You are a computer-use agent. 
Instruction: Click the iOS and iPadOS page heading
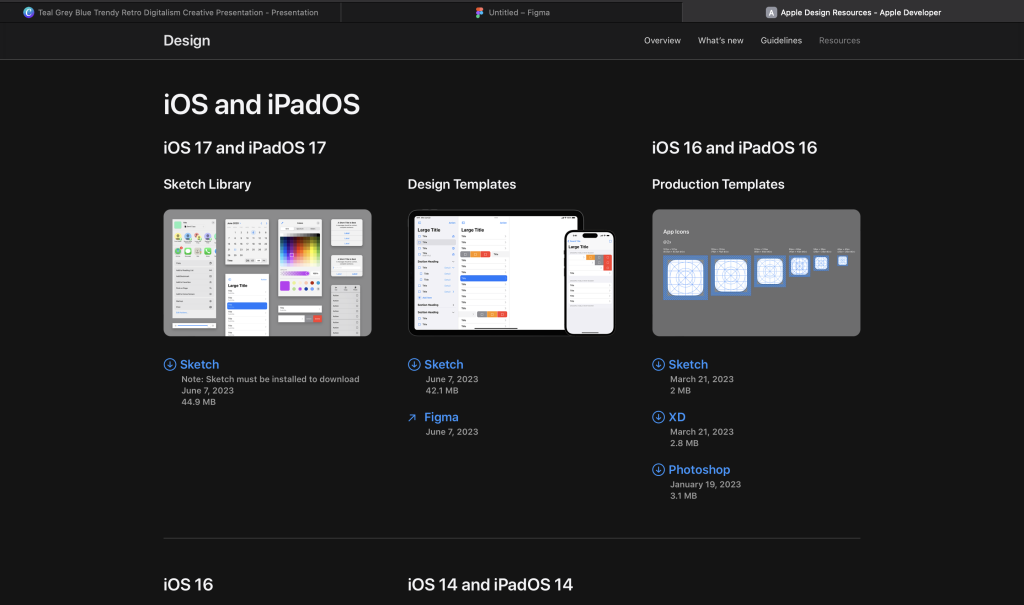click(261, 105)
